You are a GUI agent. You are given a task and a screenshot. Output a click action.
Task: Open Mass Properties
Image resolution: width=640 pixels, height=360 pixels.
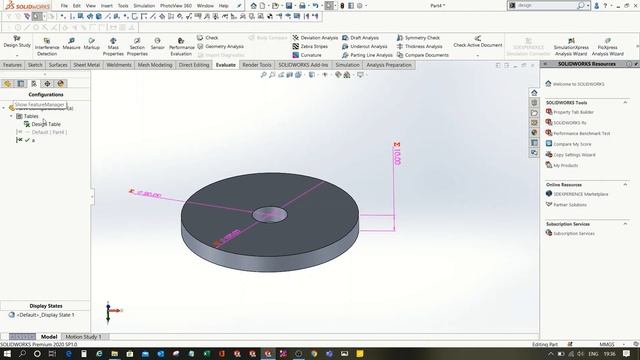113,47
